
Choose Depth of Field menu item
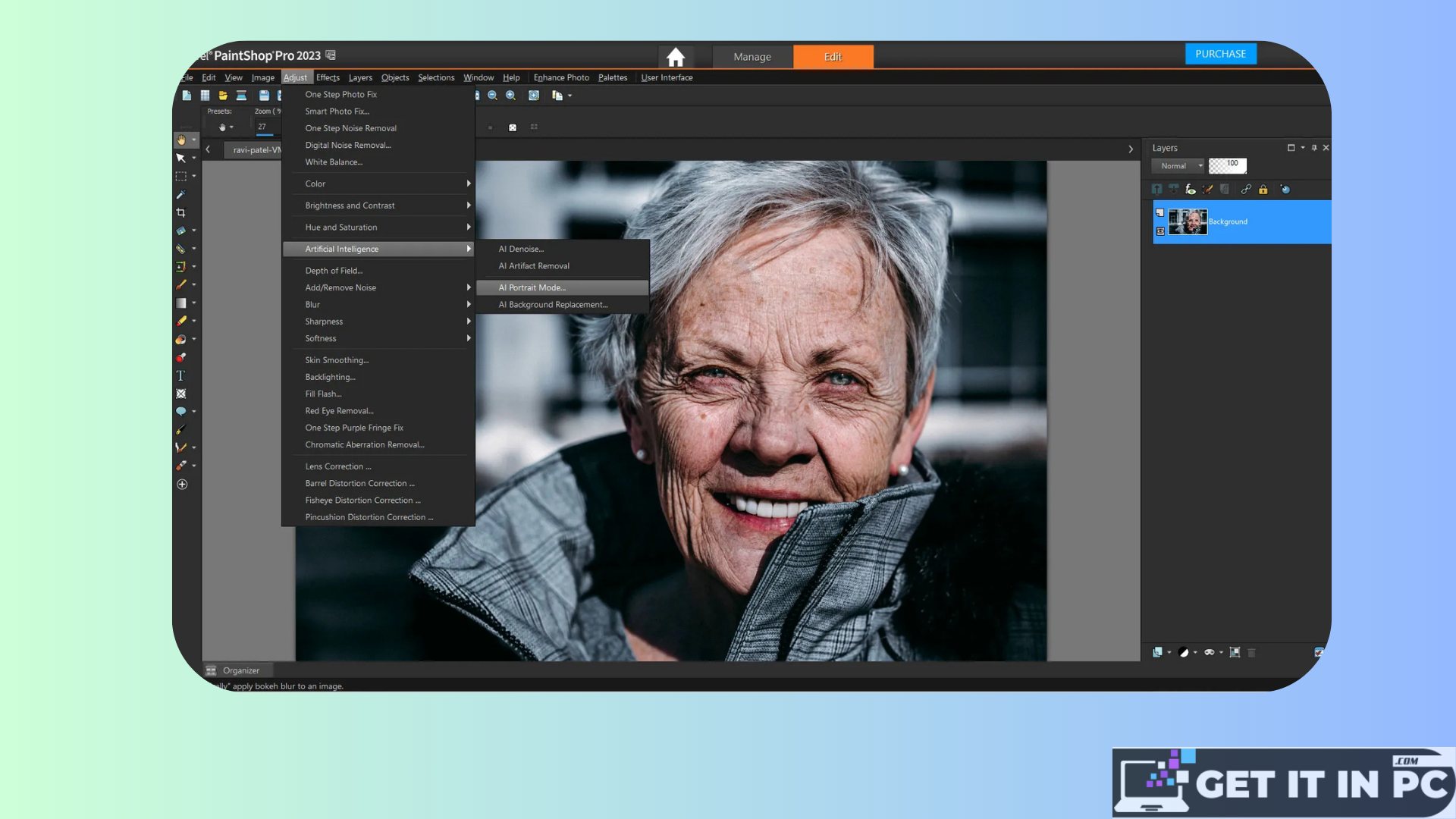point(378,271)
